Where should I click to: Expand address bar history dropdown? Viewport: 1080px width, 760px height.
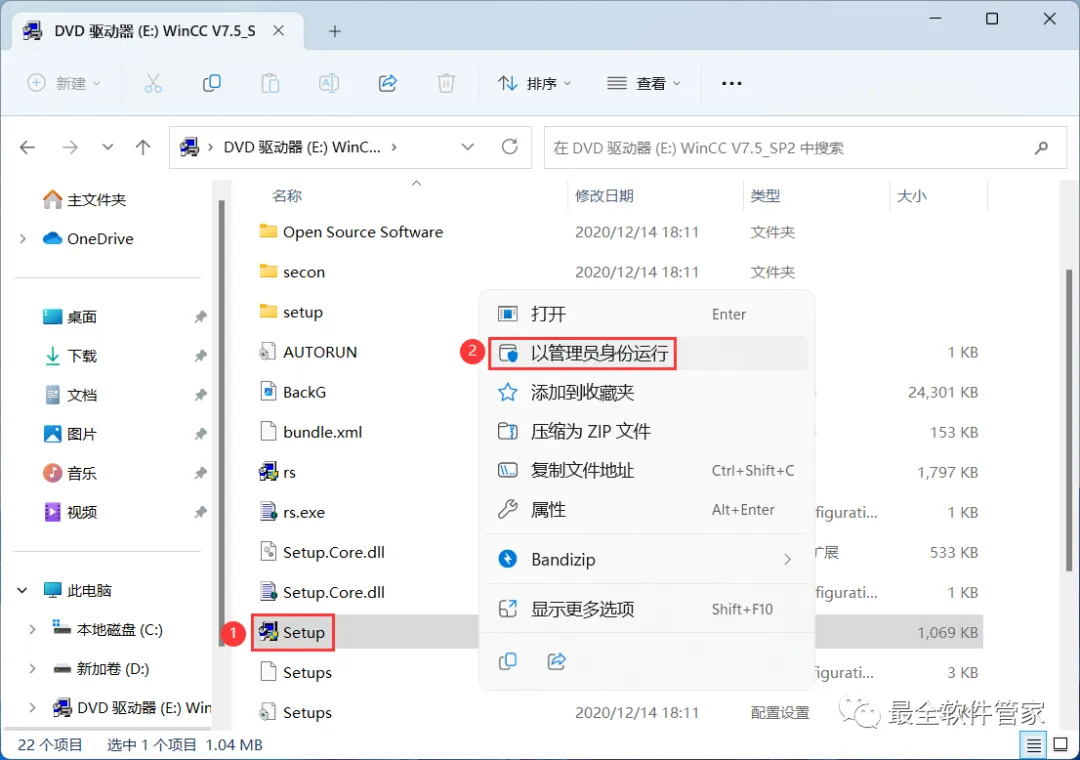click(x=468, y=147)
